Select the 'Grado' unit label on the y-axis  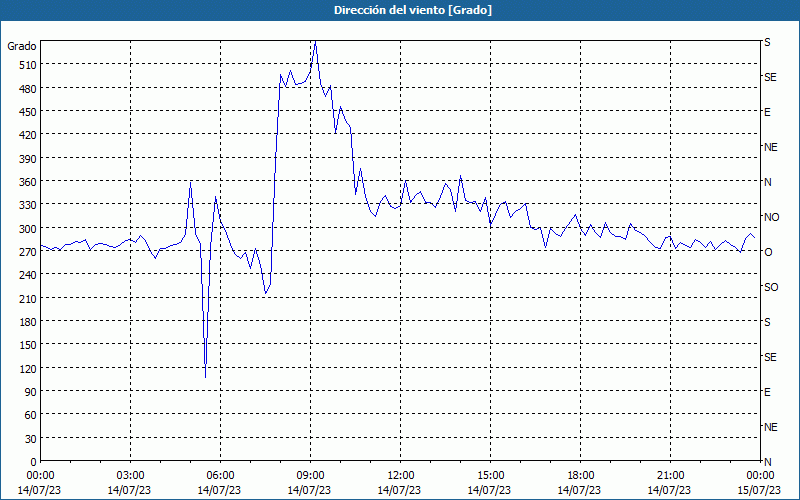[x=22, y=46]
